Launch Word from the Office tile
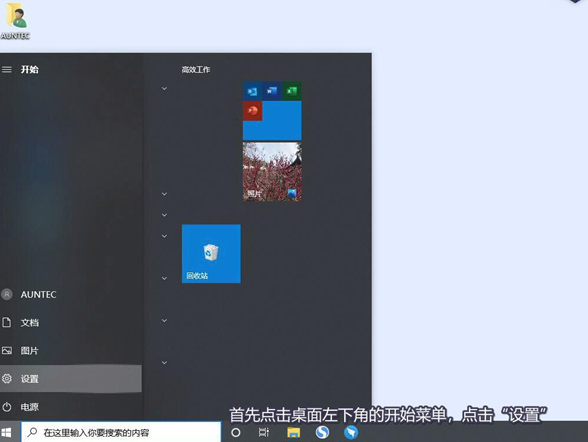Viewport: 588px width, 442px height. (272, 91)
